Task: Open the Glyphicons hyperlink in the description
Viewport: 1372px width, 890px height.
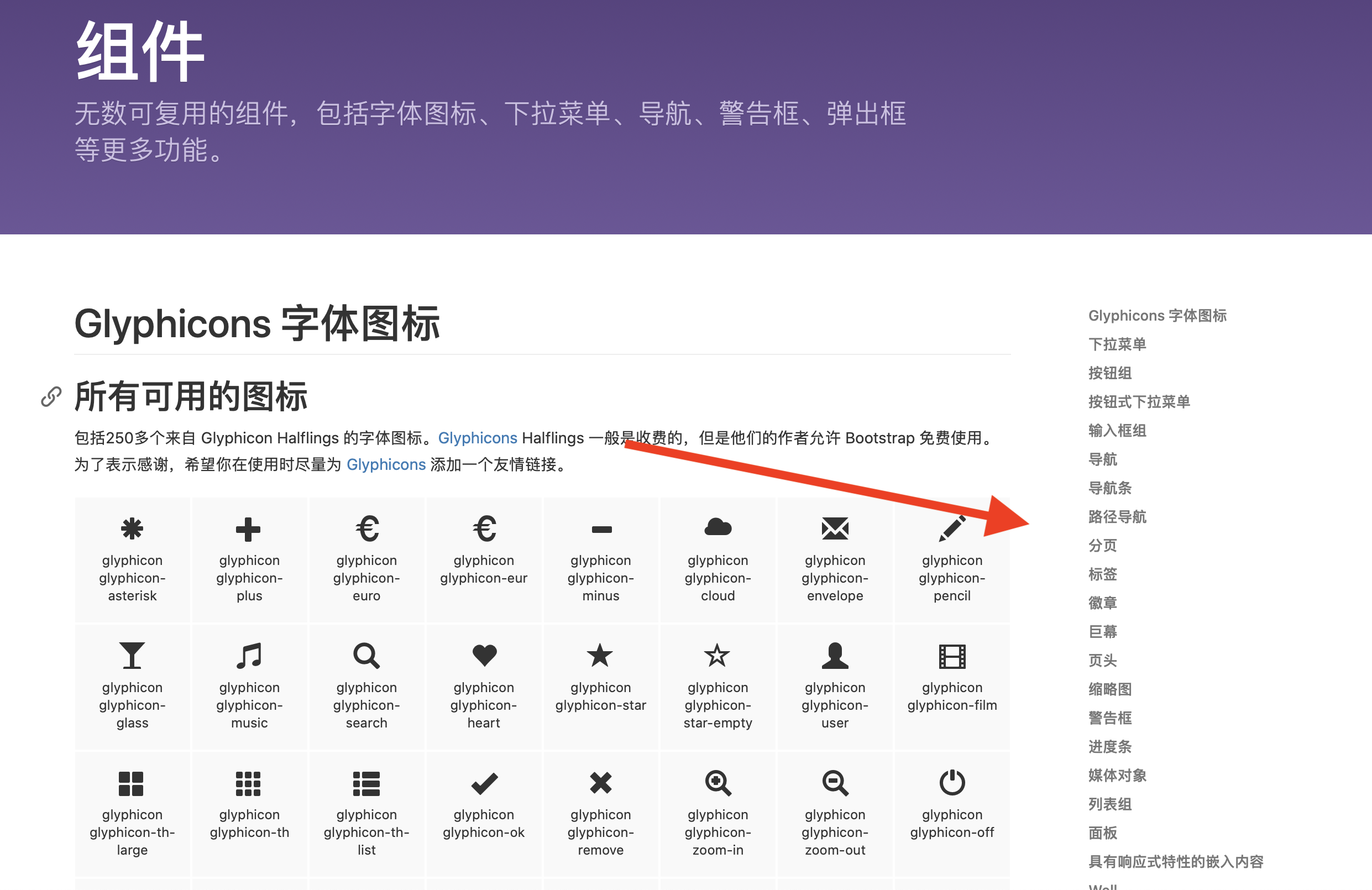Action: click(x=477, y=438)
